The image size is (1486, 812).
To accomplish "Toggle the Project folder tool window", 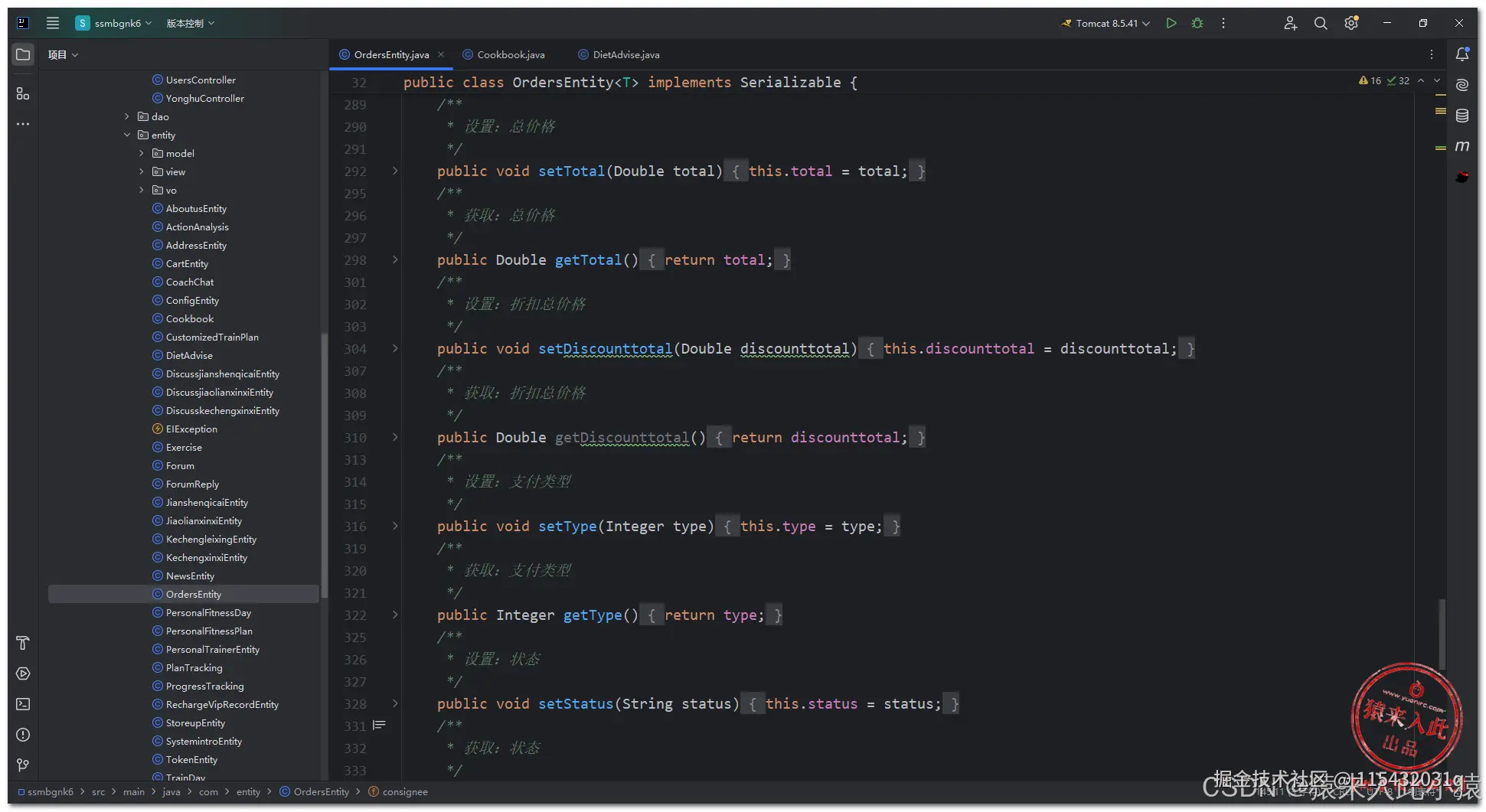I will [23, 54].
